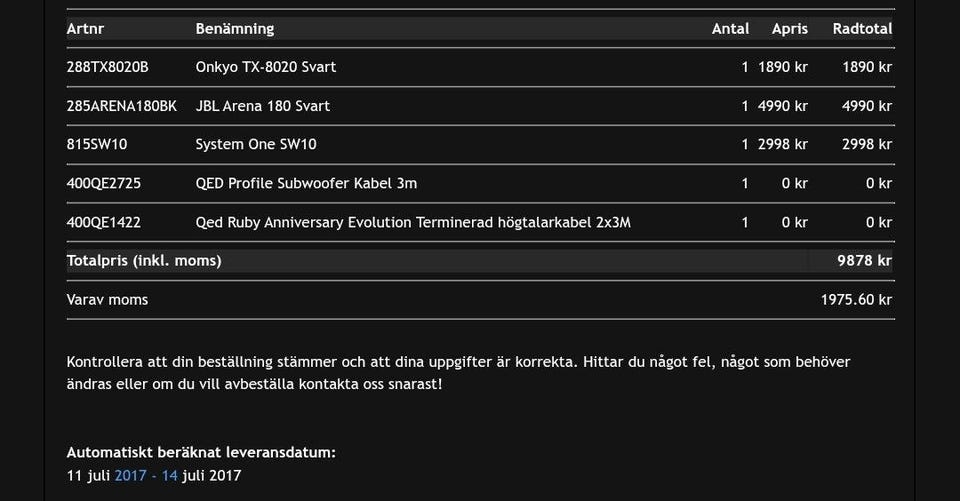
Task: Click the Artnr column header
Action: point(85,29)
